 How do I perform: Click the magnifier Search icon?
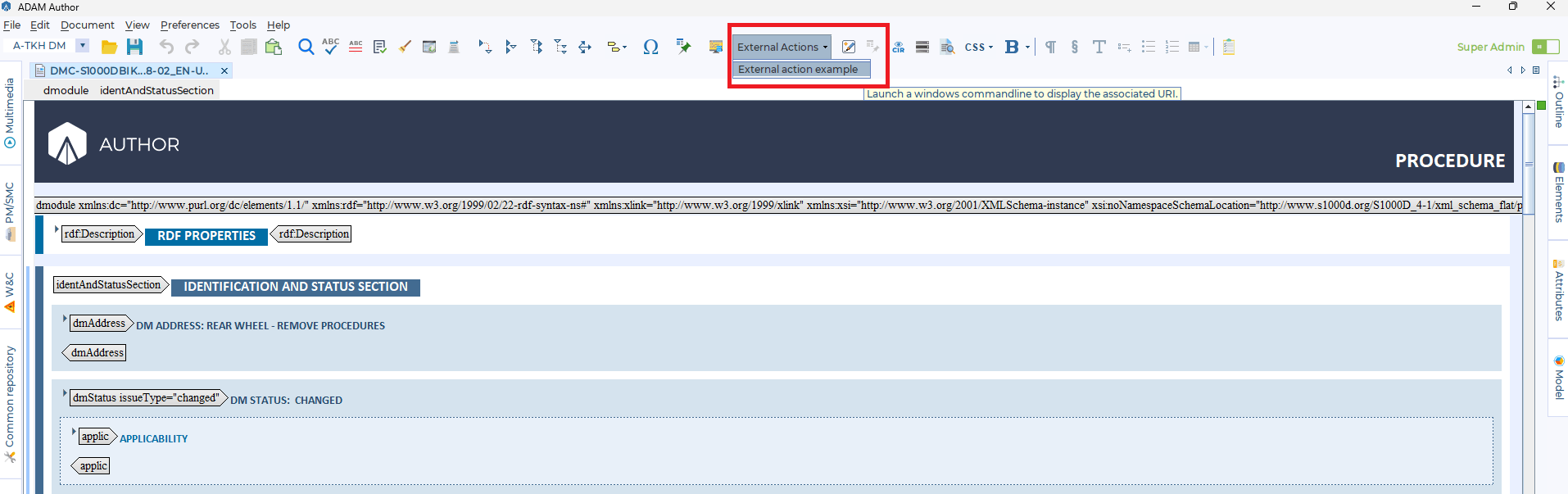pos(306,47)
